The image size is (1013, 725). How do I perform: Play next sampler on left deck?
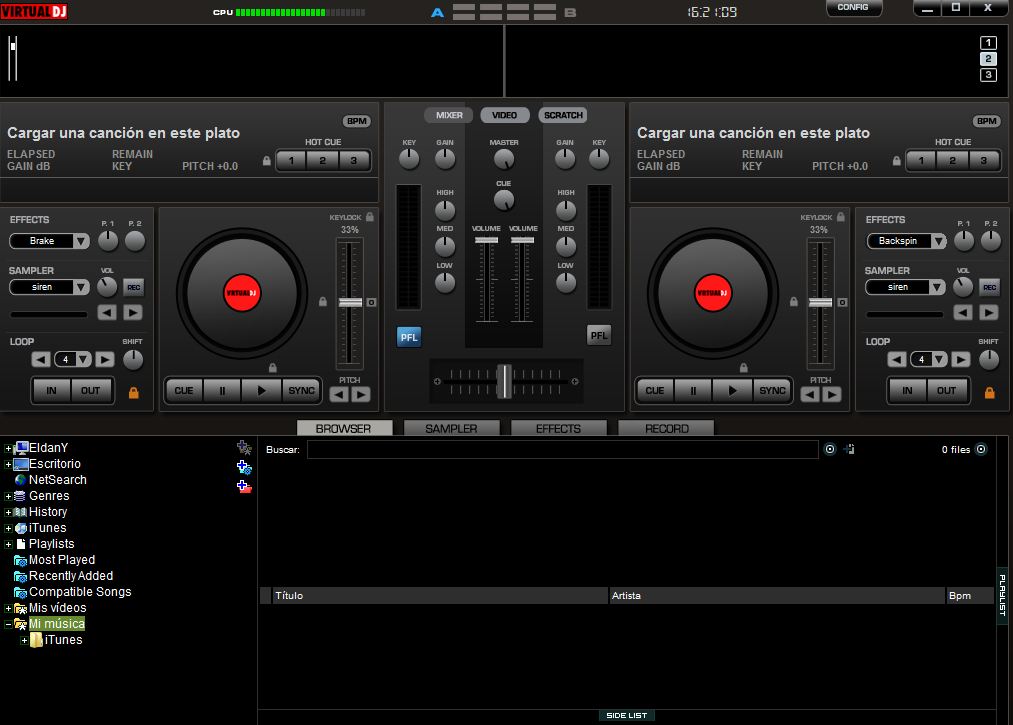click(x=133, y=313)
